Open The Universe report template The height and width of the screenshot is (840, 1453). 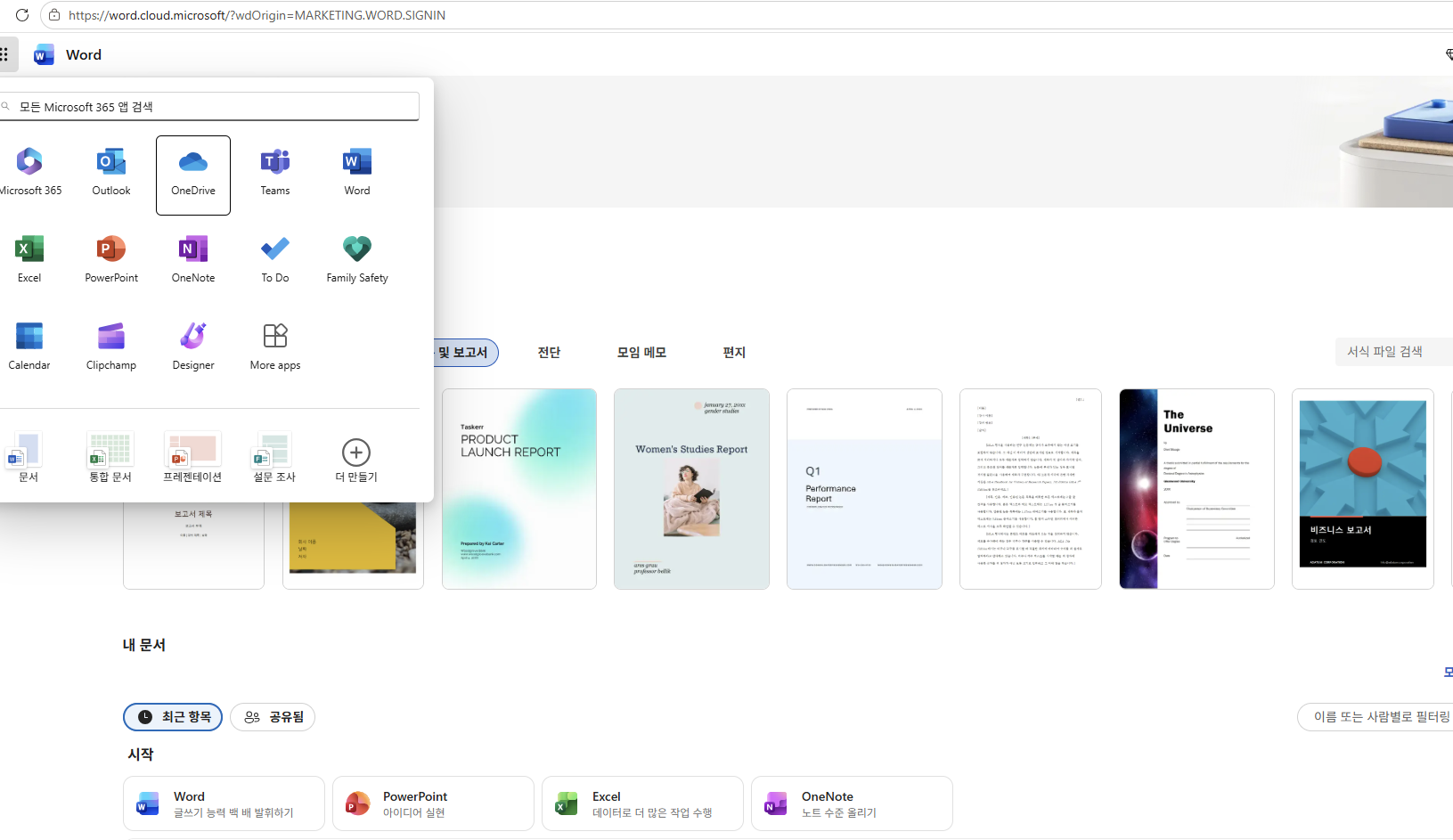tap(1196, 489)
